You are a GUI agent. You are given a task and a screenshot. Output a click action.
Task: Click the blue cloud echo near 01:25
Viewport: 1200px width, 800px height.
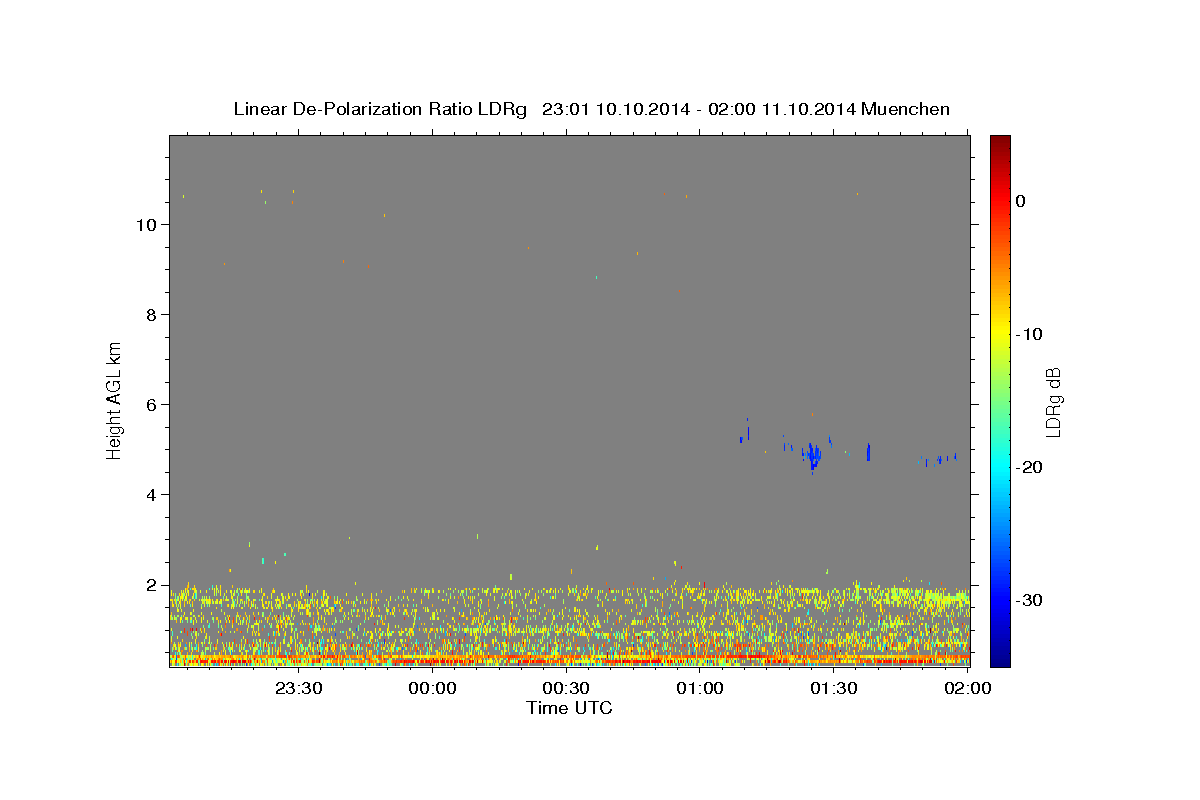pyautogui.click(x=814, y=457)
